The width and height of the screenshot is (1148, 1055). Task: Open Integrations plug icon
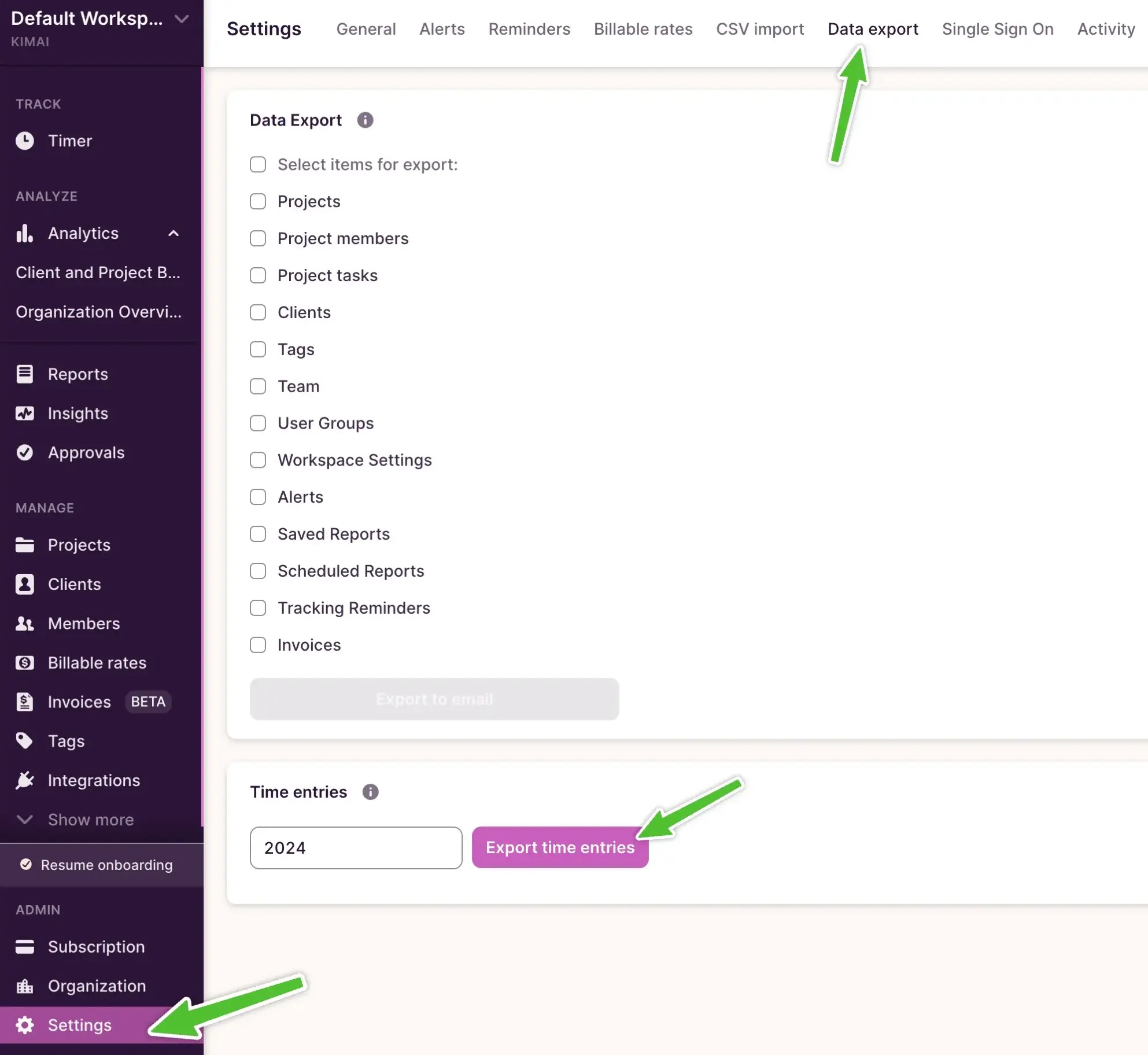coord(24,780)
